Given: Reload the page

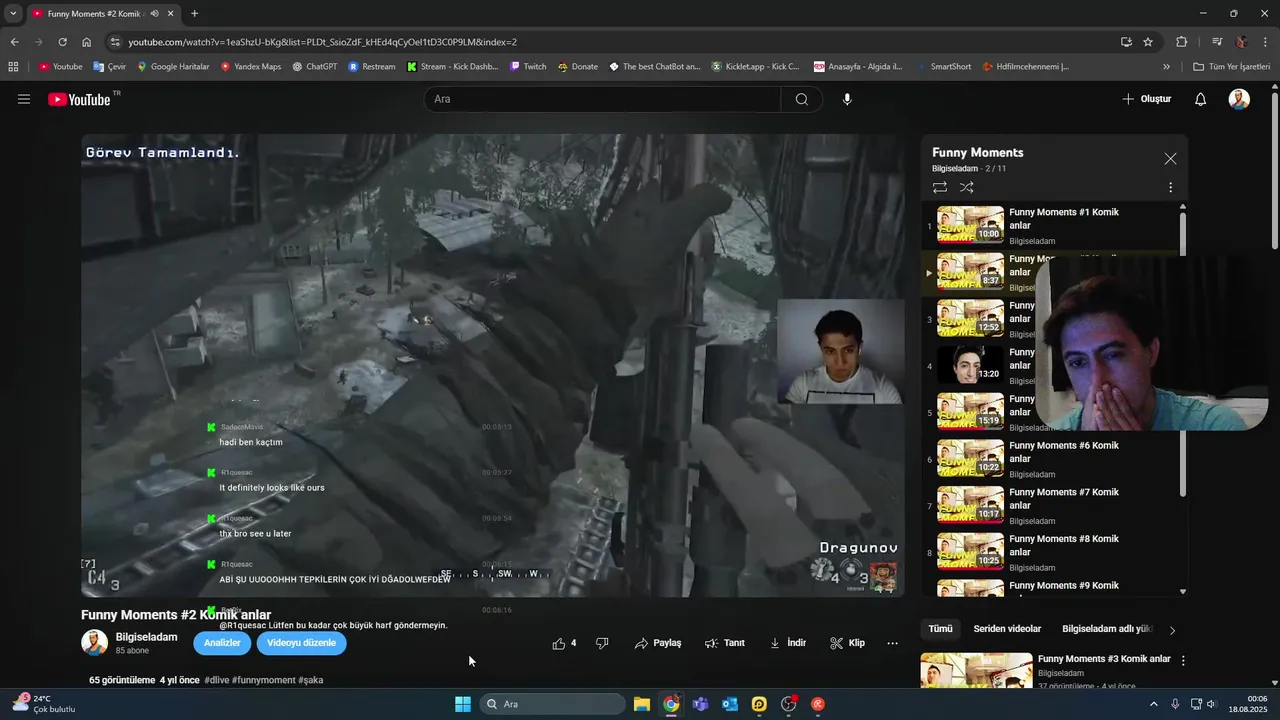Looking at the screenshot, I should (62, 42).
